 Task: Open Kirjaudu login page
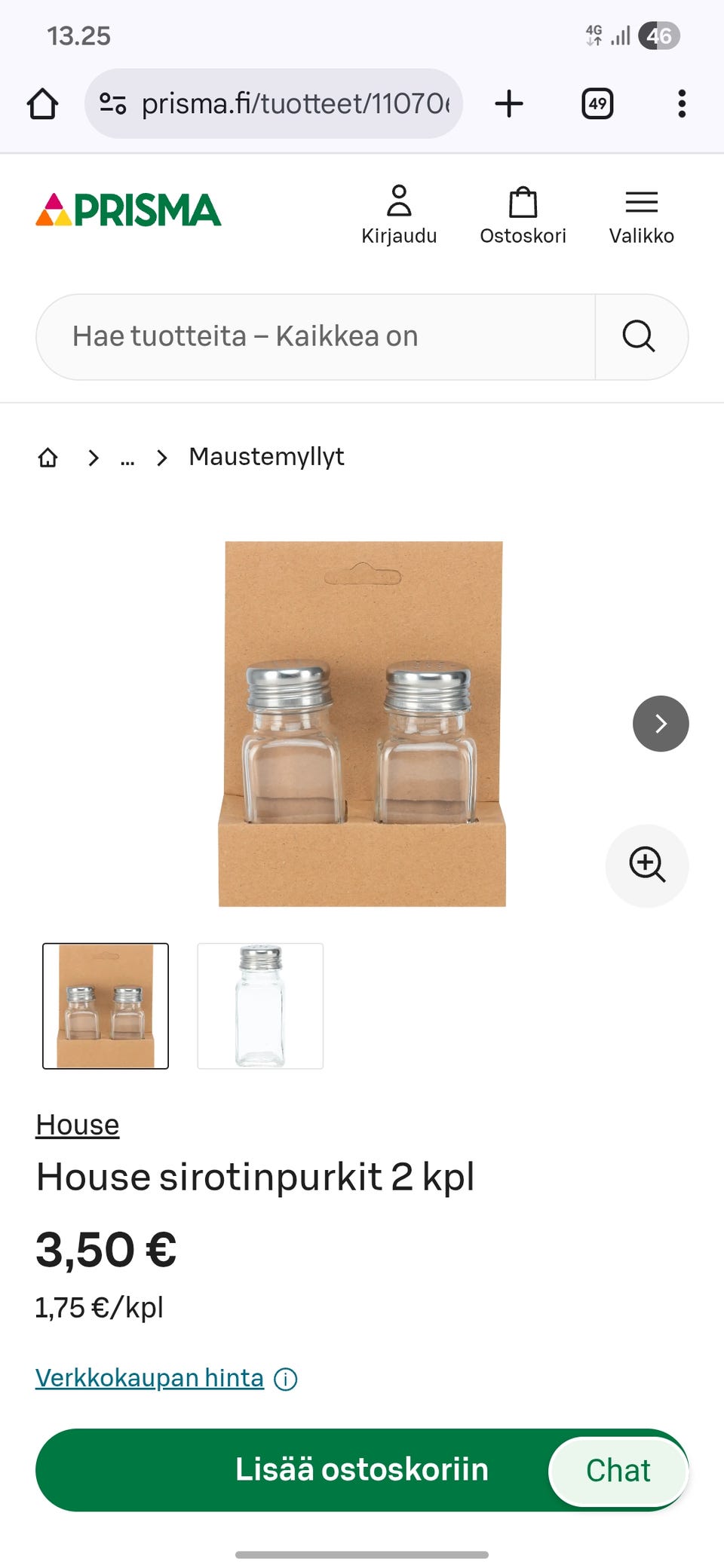coord(399,215)
